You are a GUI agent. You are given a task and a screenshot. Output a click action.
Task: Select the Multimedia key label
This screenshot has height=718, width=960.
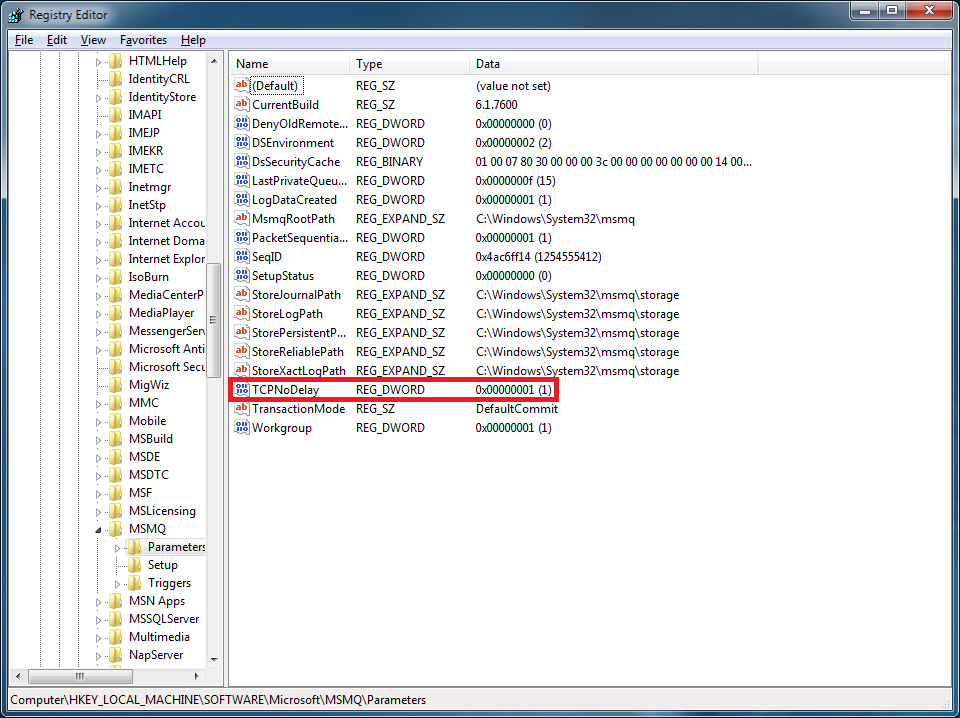(159, 637)
